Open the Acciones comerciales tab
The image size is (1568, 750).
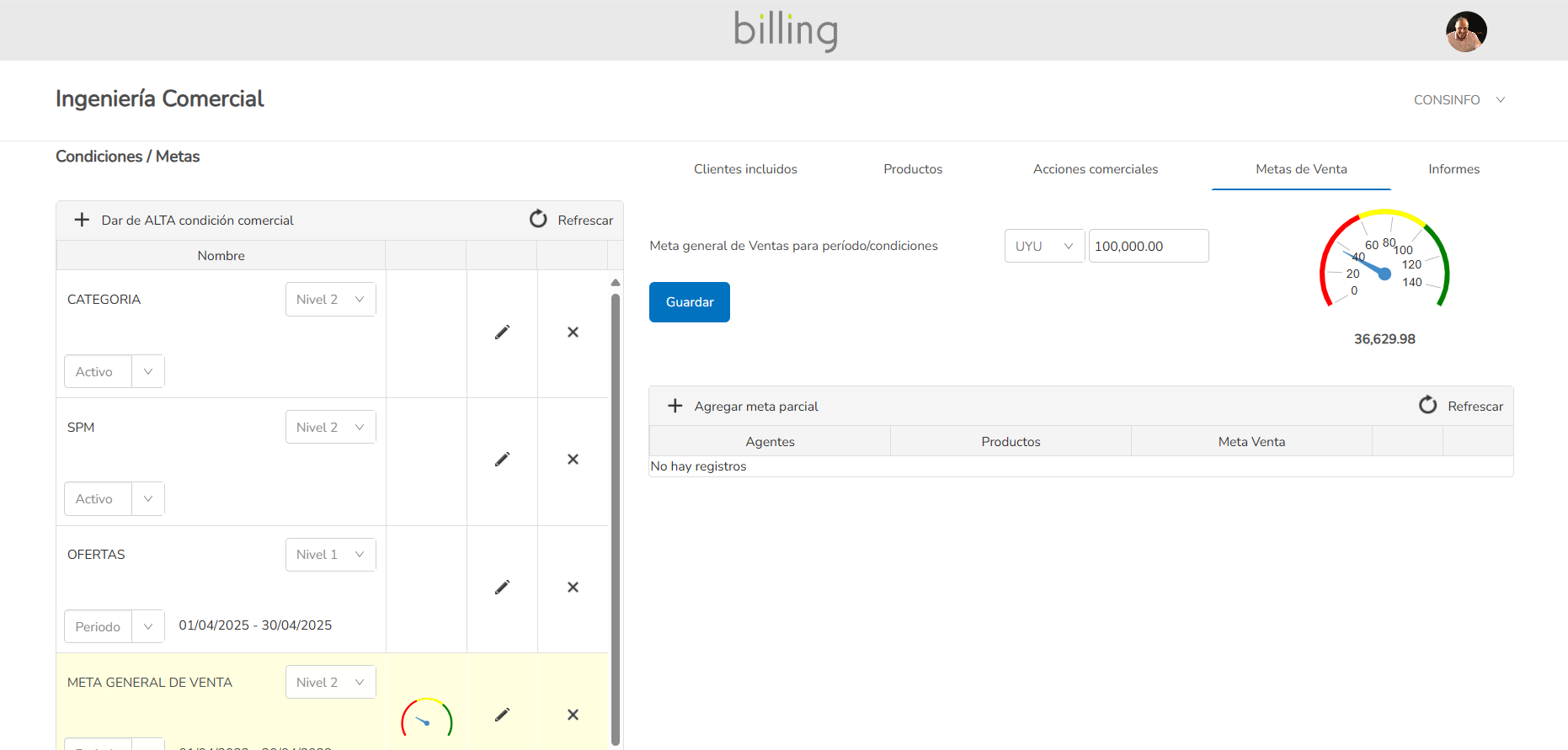pyautogui.click(x=1095, y=169)
